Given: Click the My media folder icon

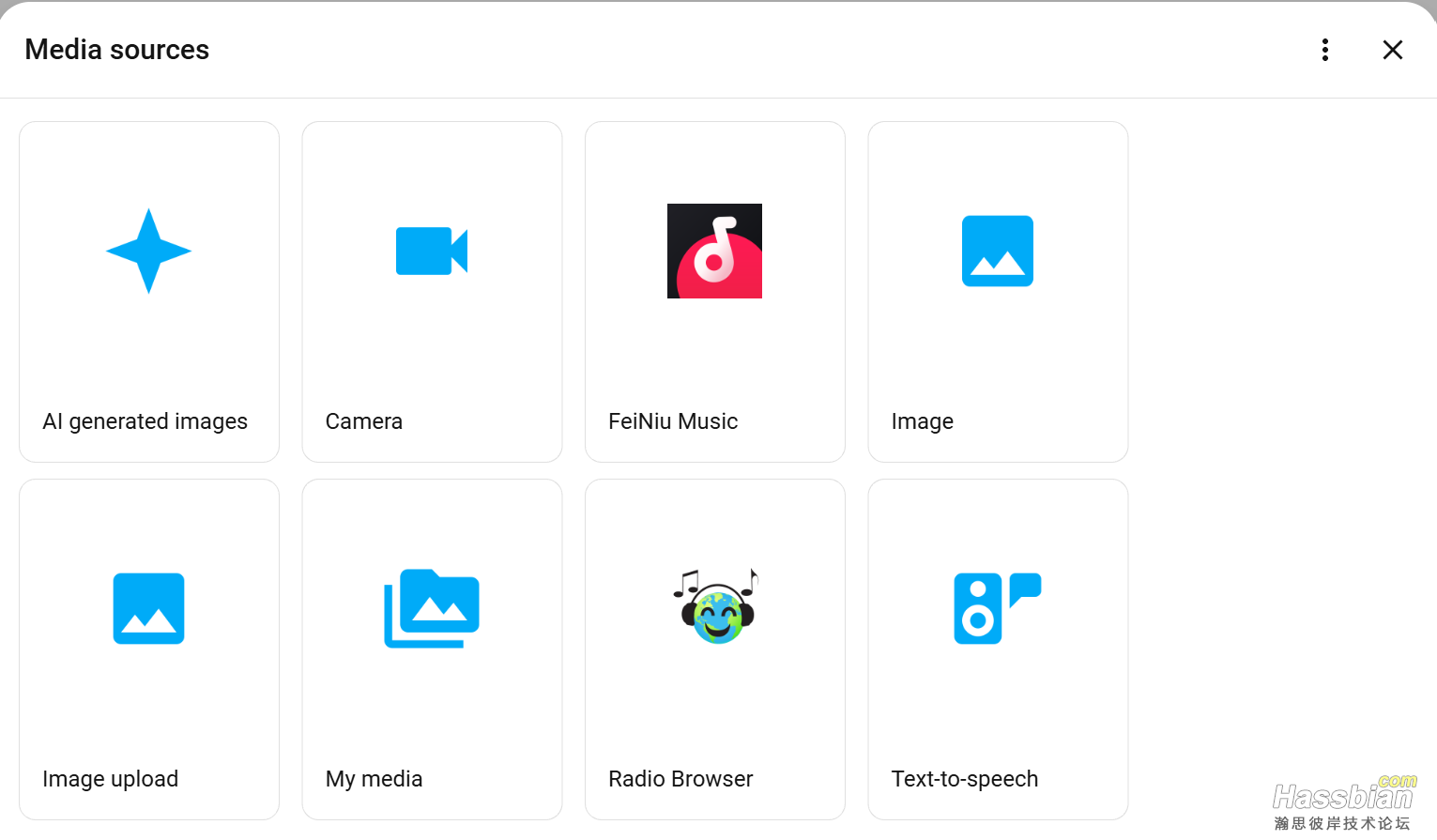Looking at the screenshot, I should tap(432, 608).
